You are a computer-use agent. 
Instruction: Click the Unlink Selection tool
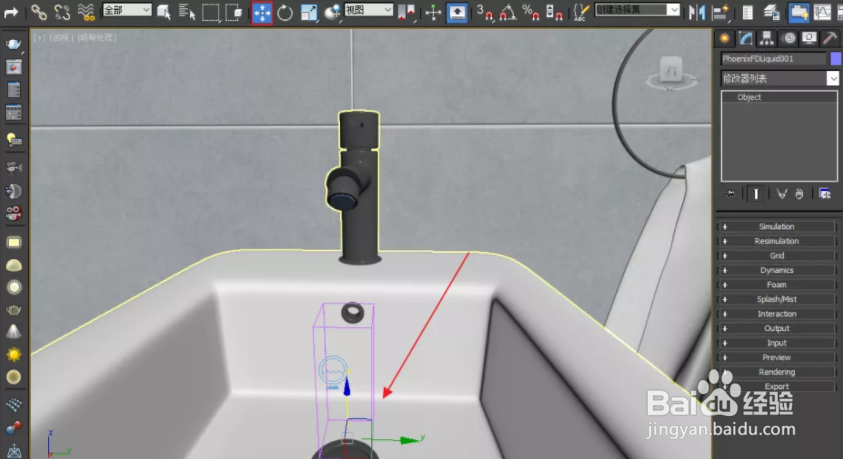[62, 12]
